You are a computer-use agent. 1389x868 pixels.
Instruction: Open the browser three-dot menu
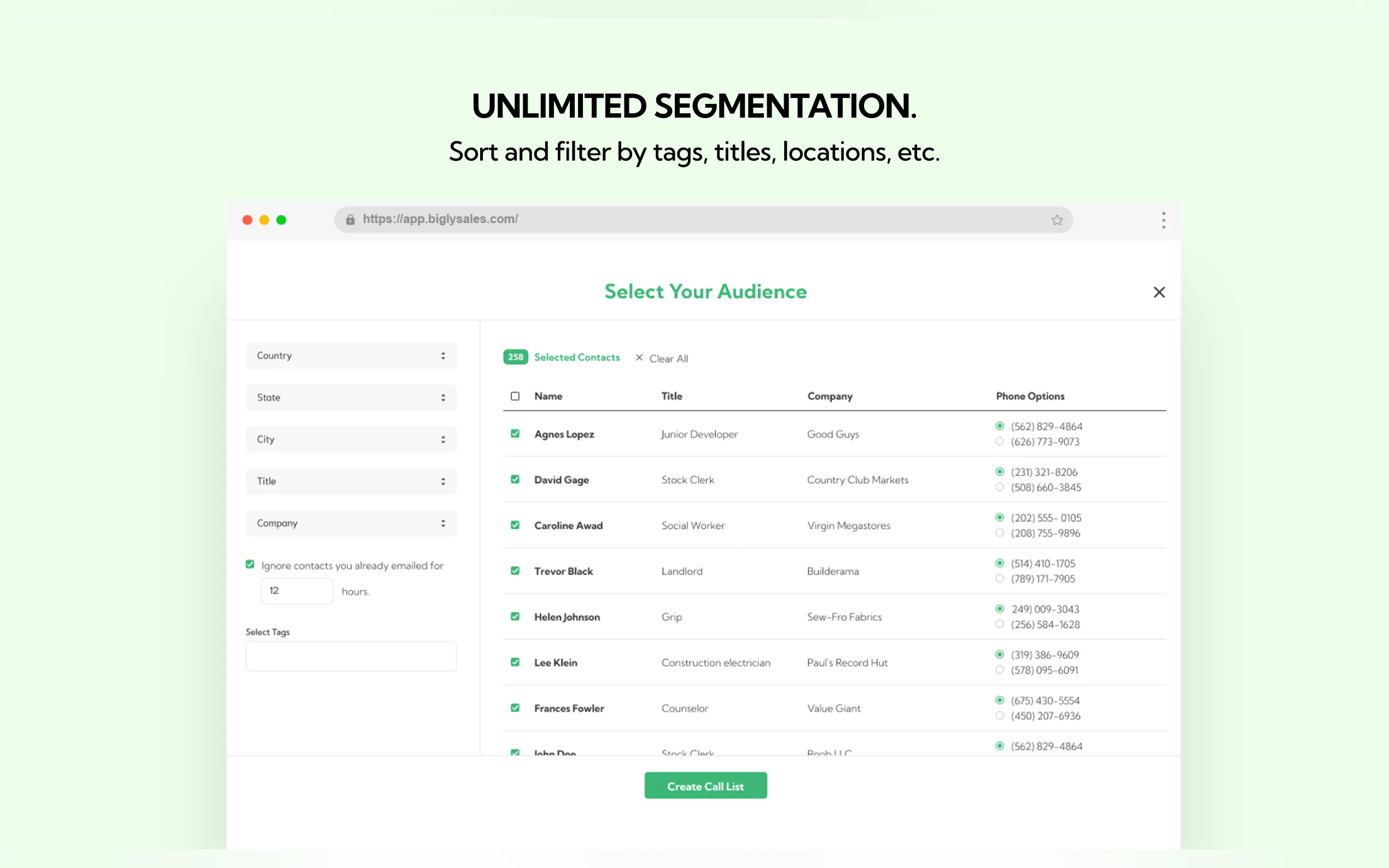click(x=1163, y=220)
